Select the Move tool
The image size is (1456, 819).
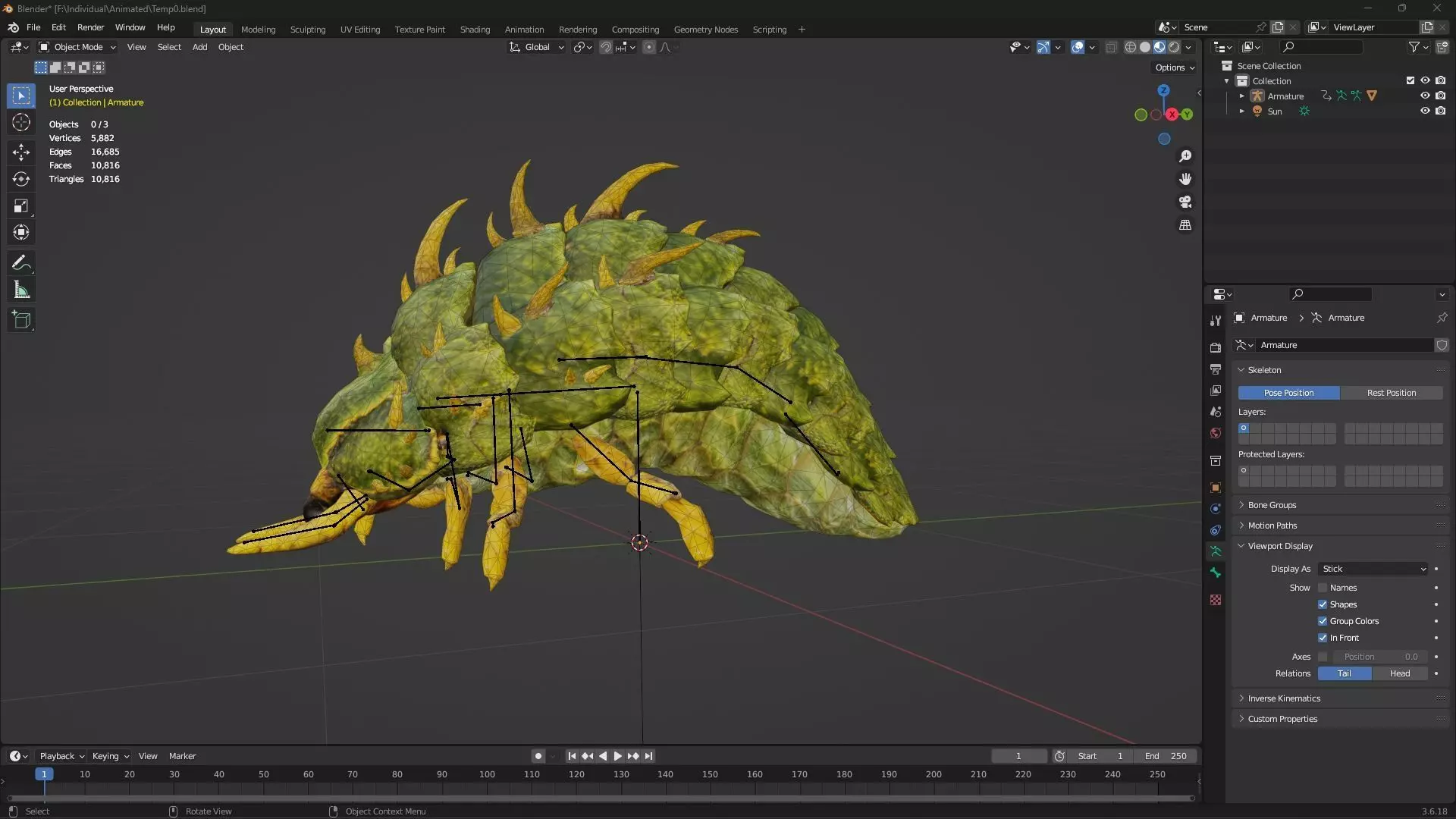click(21, 152)
